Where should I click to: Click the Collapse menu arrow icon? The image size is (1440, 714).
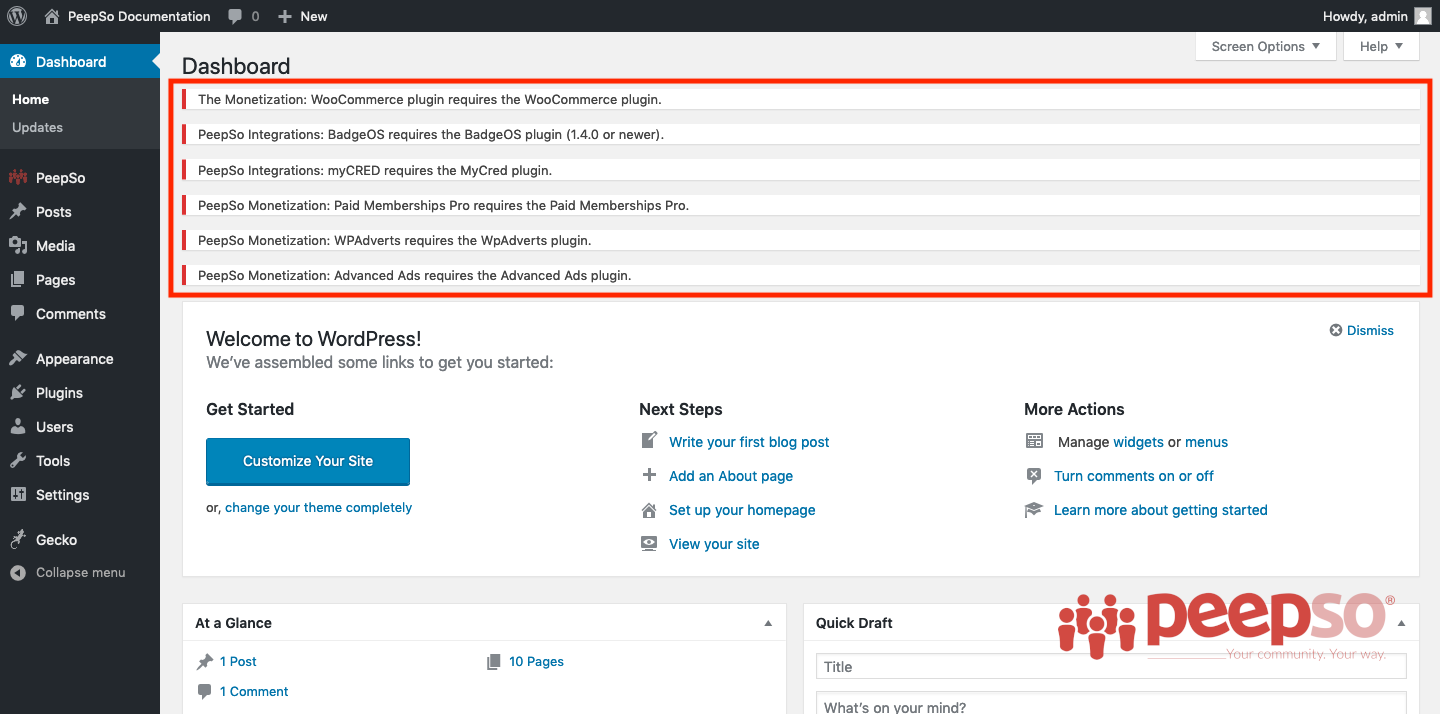click(x=18, y=573)
